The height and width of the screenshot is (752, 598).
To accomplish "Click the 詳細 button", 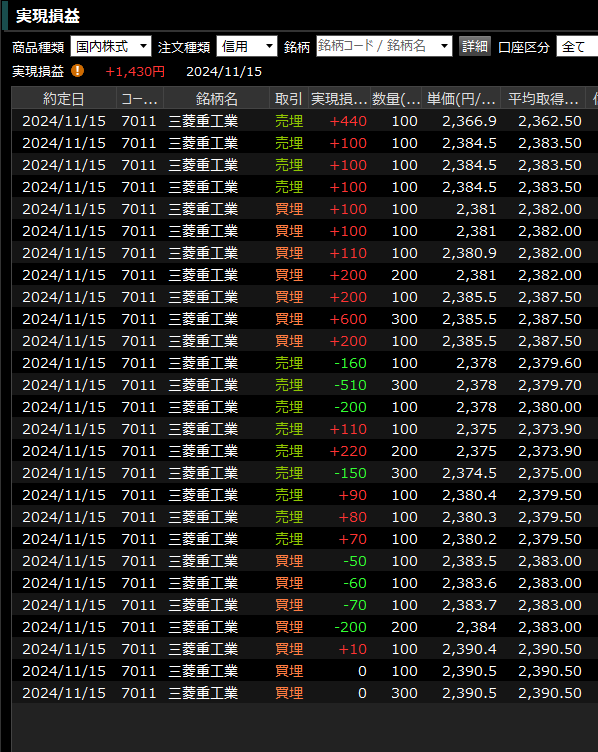I will (x=474, y=47).
